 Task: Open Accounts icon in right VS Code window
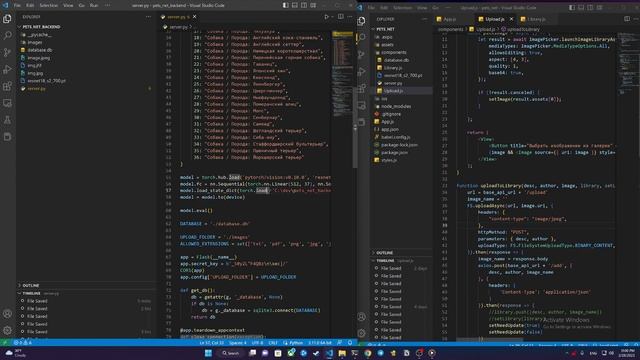coord(361,316)
